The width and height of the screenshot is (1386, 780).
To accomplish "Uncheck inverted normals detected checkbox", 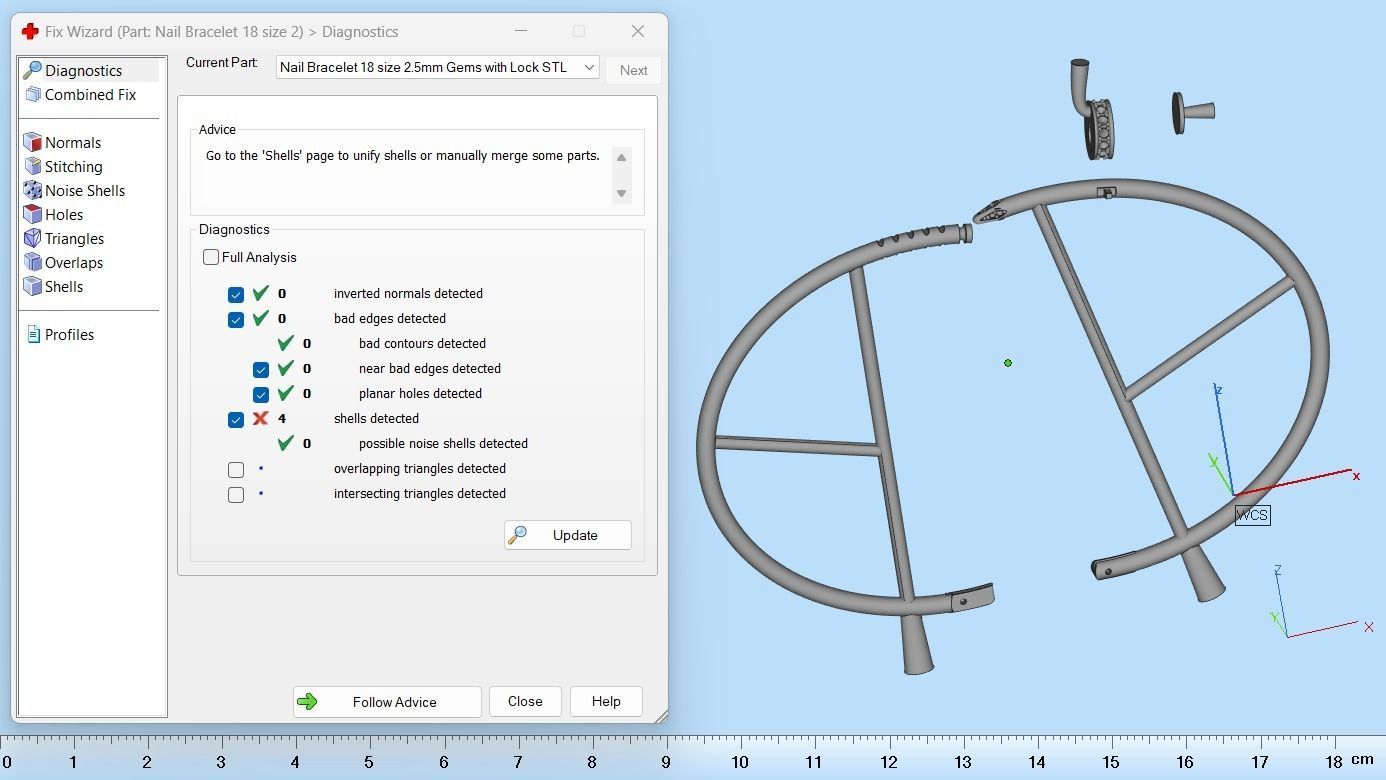I will 236,294.
